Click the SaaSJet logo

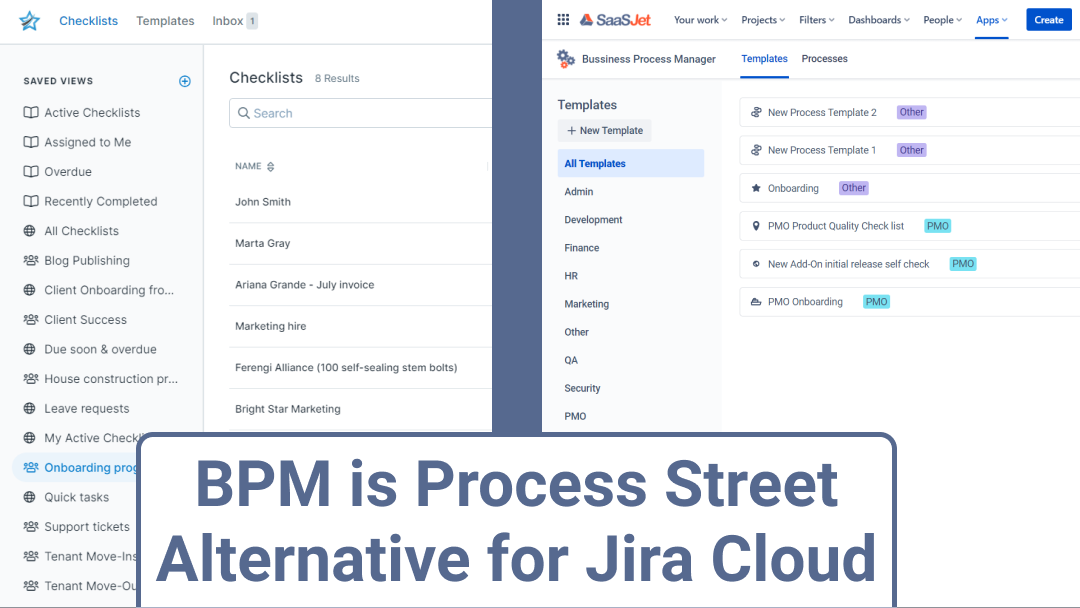click(x=615, y=20)
